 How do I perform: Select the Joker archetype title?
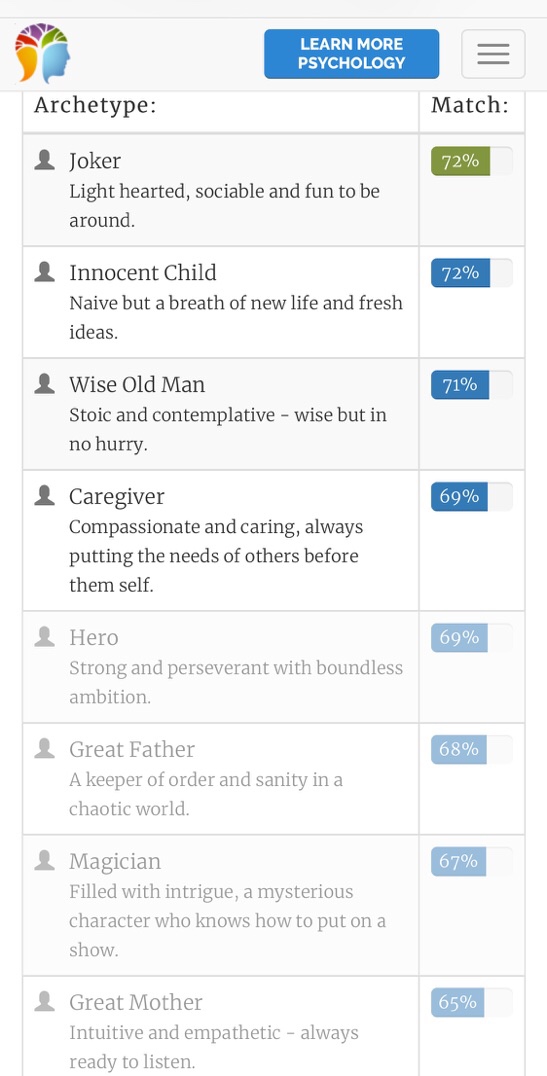pos(95,161)
